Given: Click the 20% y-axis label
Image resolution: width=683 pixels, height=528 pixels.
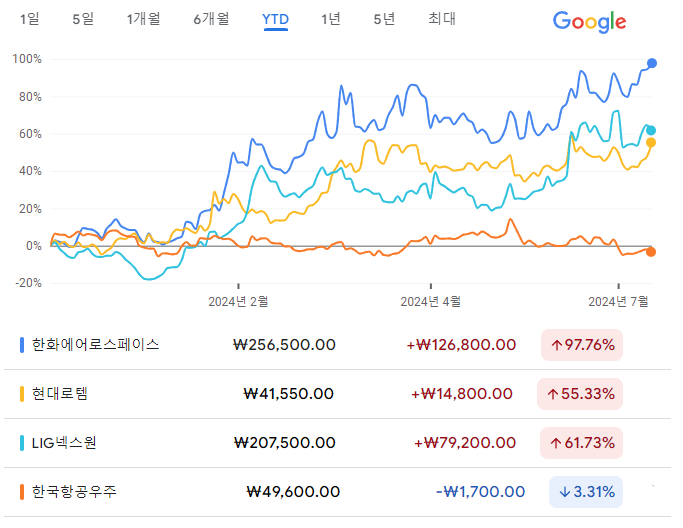Looking at the screenshot, I should pyautogui.click(x=30, y=209).
